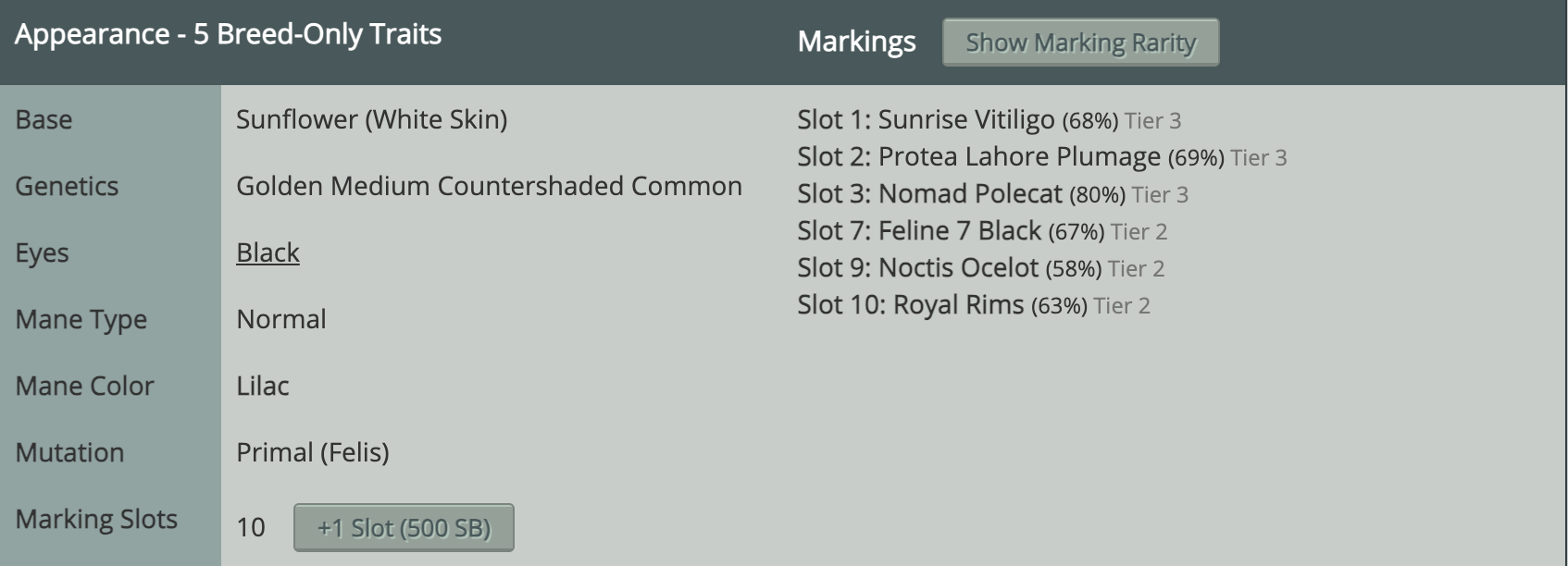
Task: Click the Show Marking Rarity button
Action: [x=1080, y=43]
